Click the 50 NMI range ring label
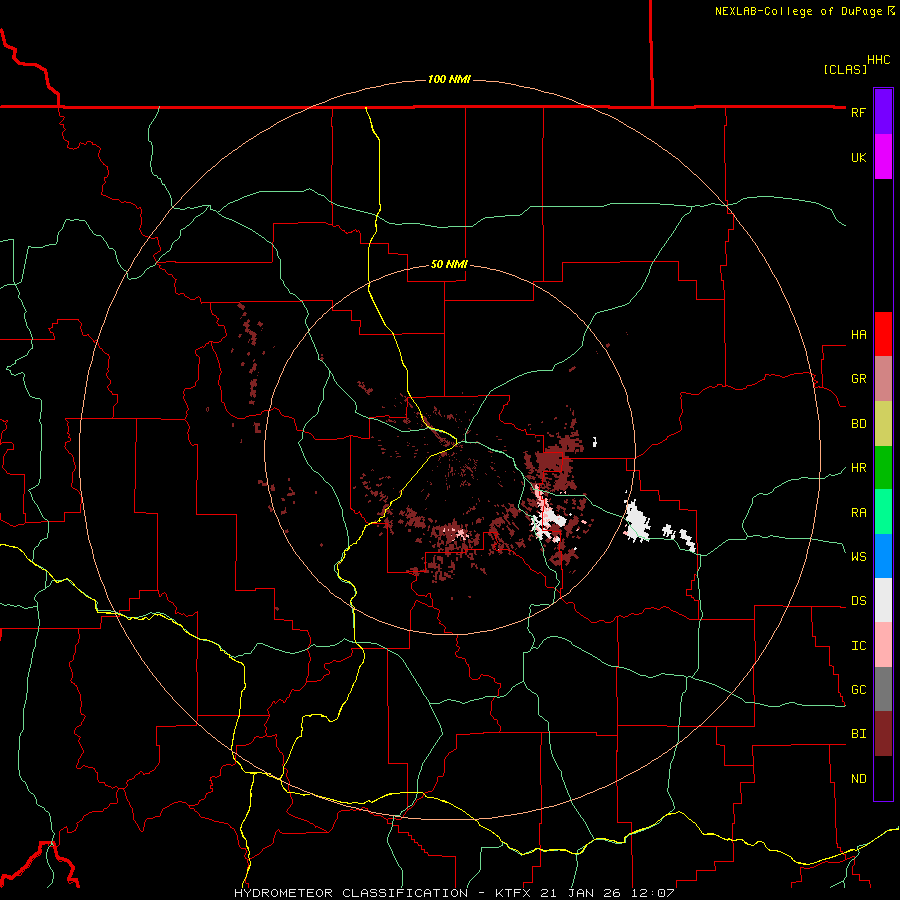The image size is (900, 900). 449,264
